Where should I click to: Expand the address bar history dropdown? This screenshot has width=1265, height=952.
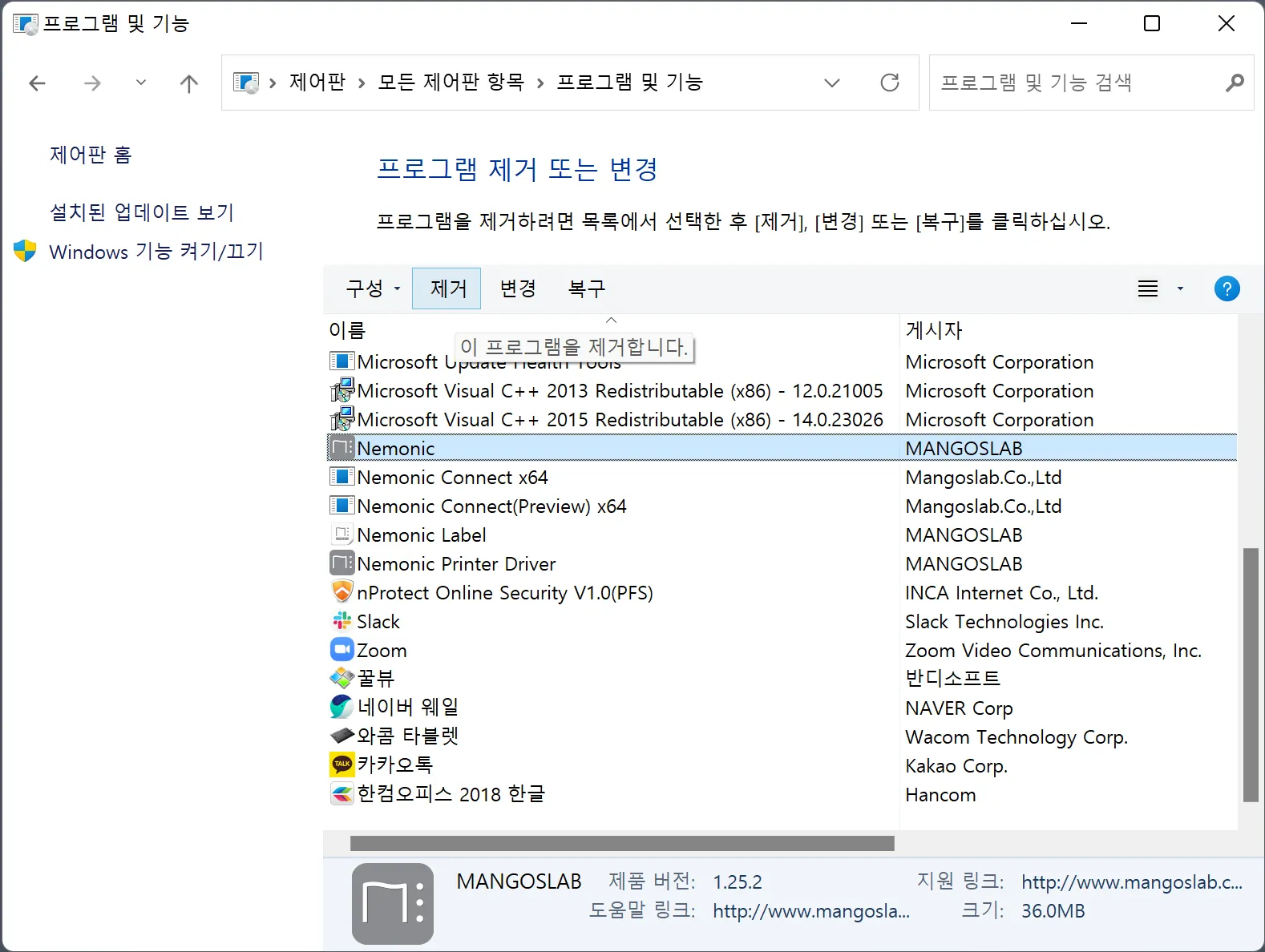pos(832,83)
